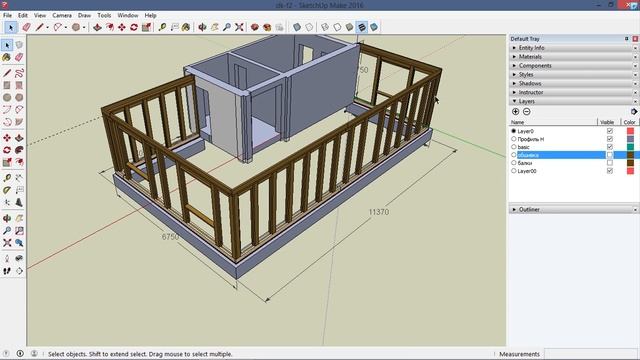Delete layer with minus button
Viewport: 640px width, 360px height.
[x=527, y=112]
